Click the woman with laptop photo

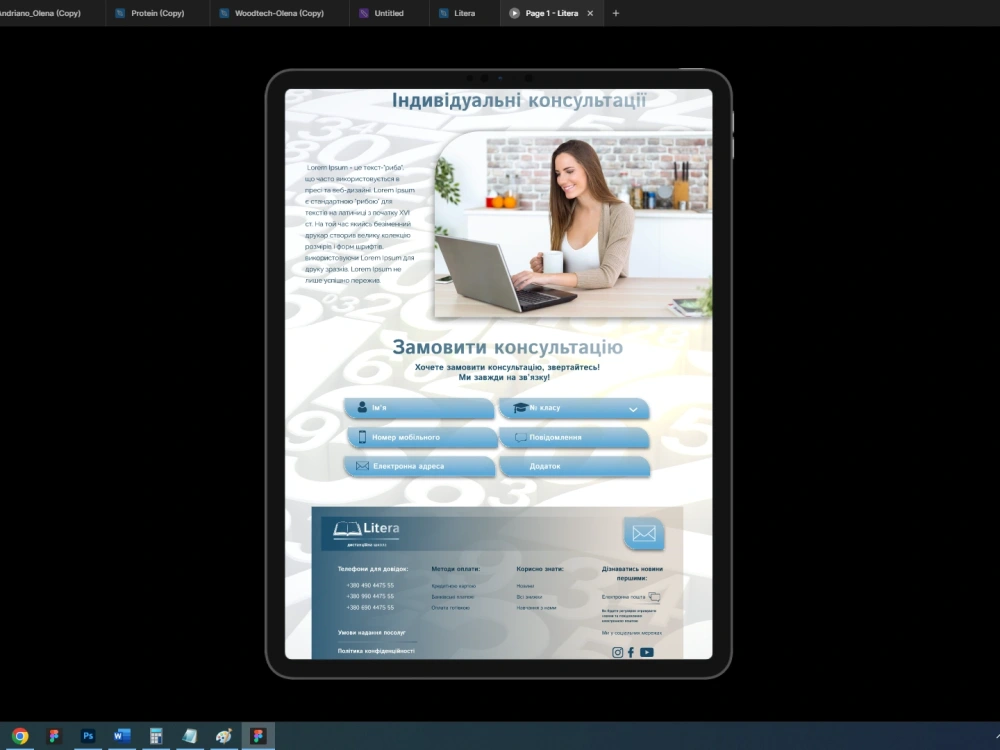point(573,224)
